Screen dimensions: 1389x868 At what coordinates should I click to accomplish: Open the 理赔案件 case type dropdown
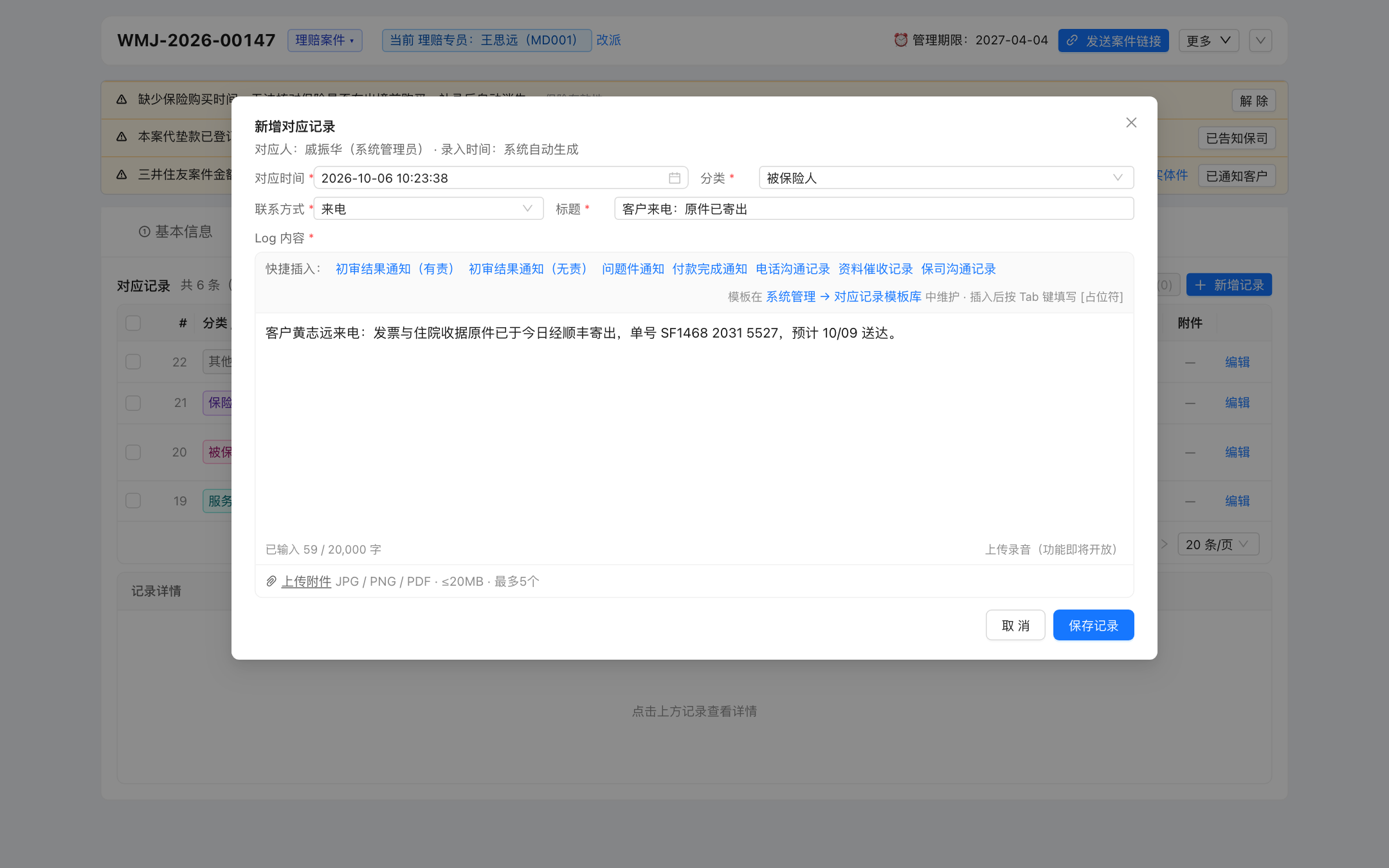pyautogui.click(x=325, y=41)
